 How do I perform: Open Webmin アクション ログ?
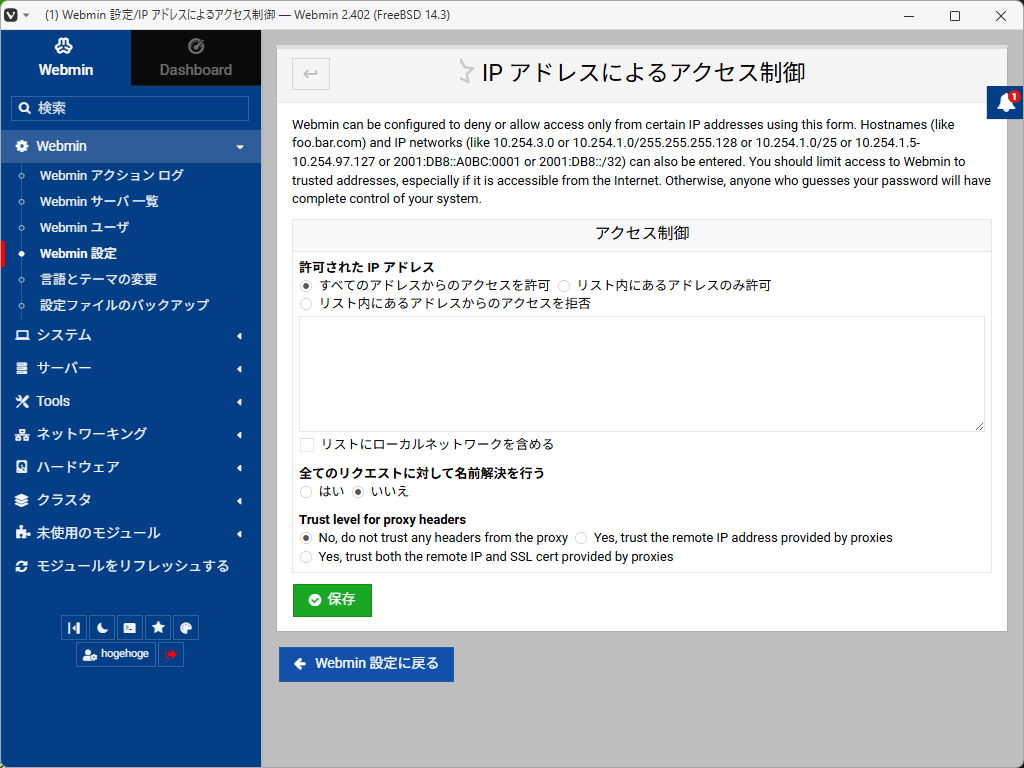coord(112,176)
